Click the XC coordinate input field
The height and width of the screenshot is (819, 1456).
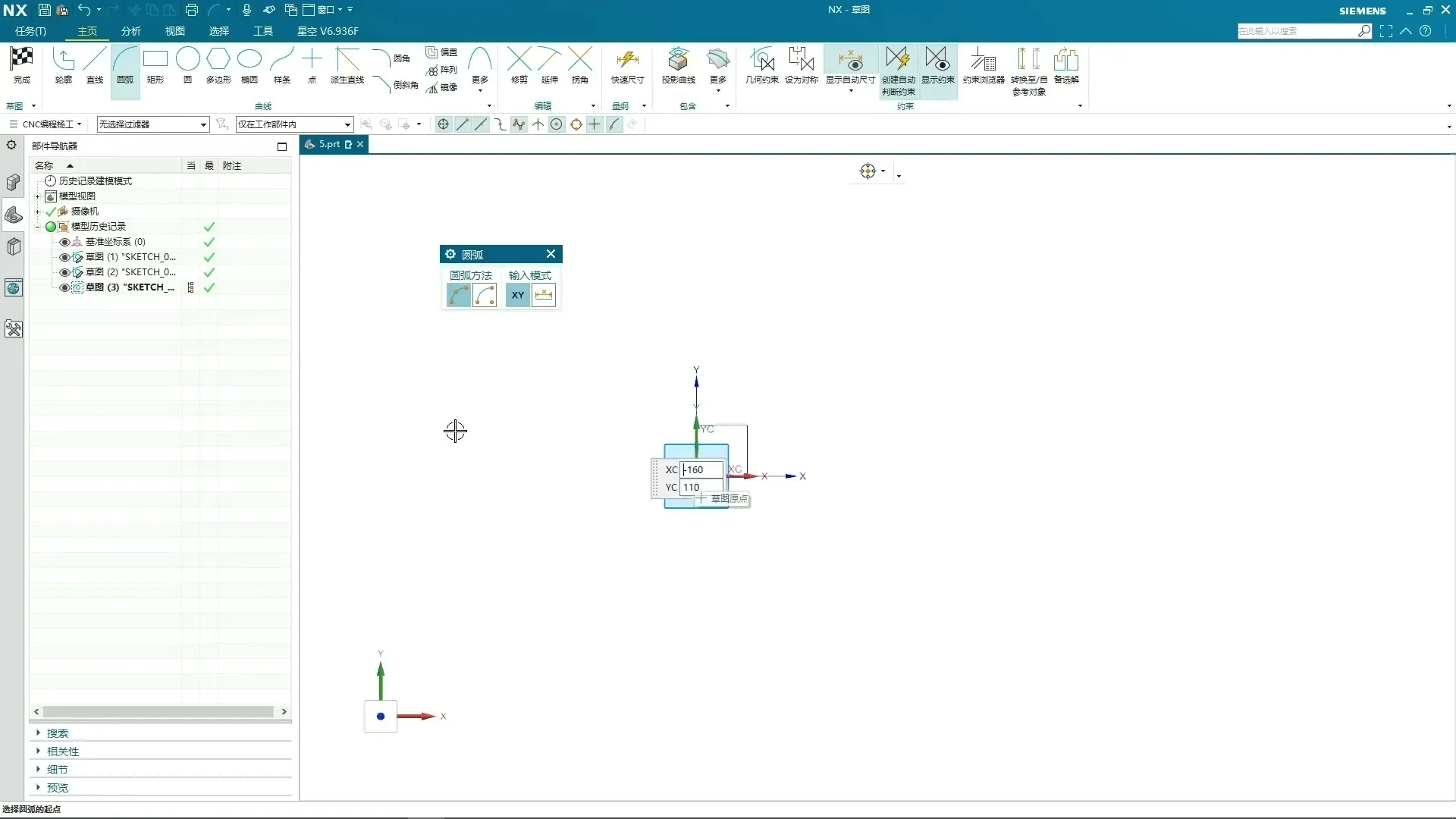click(701, 469)
